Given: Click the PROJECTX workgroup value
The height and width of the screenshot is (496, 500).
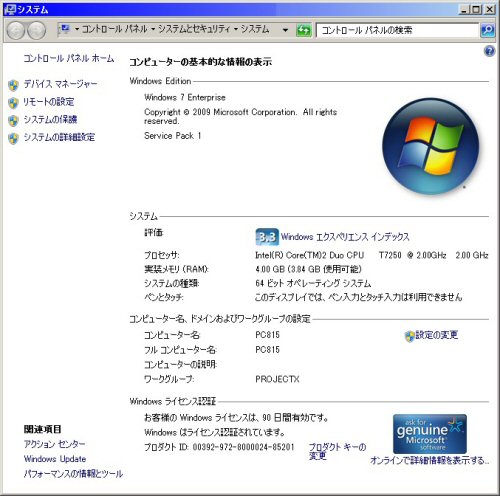Looking at the screenshot, I should (277, 379).
